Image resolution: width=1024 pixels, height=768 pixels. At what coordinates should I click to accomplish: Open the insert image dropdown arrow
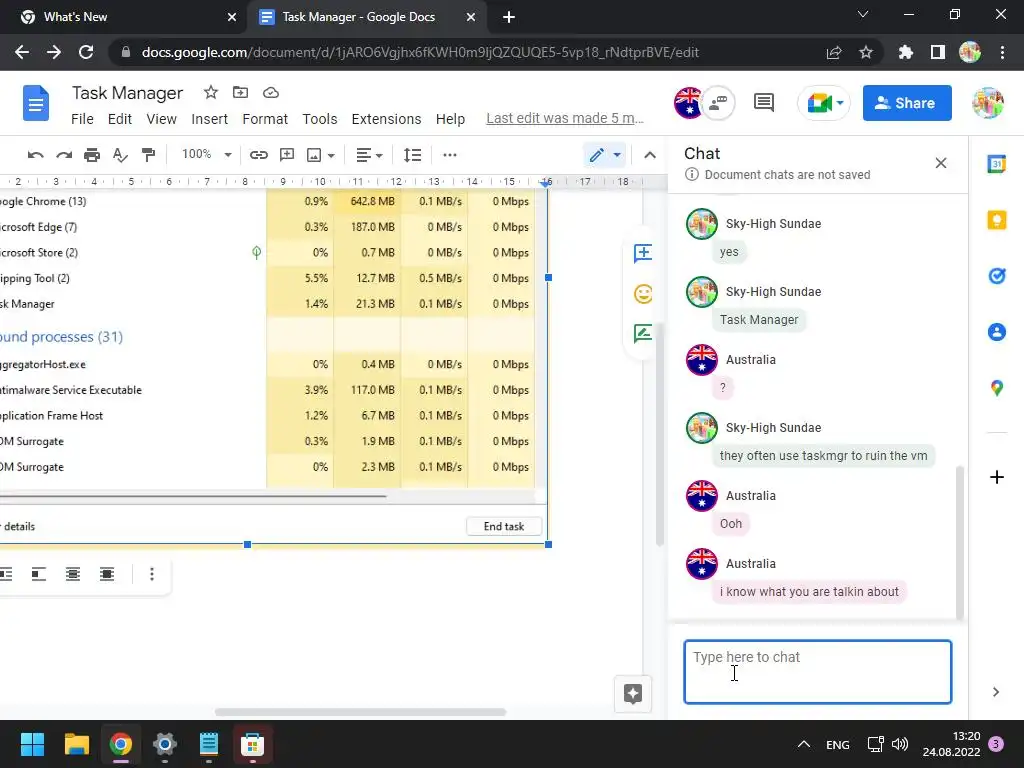coord(331,155)
